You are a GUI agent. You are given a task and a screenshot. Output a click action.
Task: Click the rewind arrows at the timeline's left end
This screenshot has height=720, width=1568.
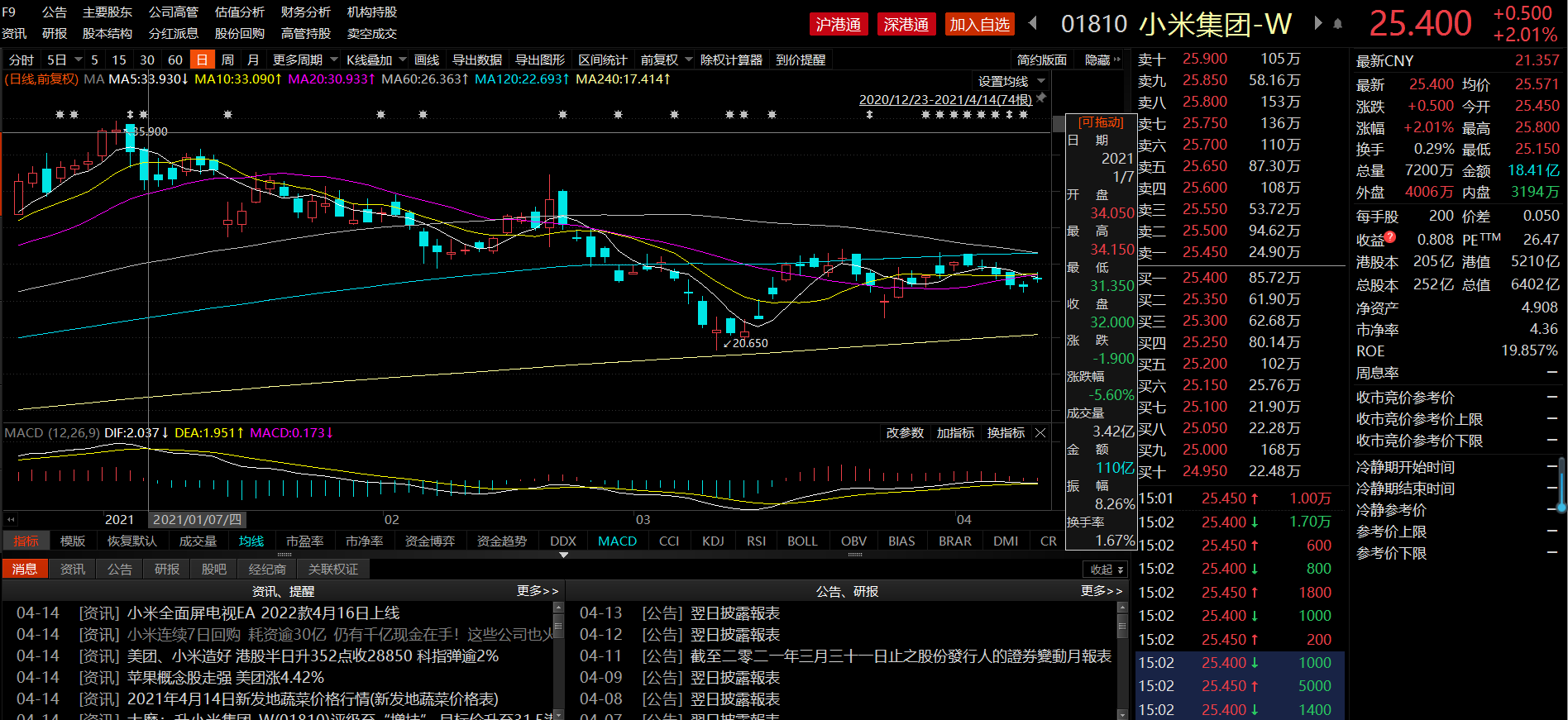[11, 519]
